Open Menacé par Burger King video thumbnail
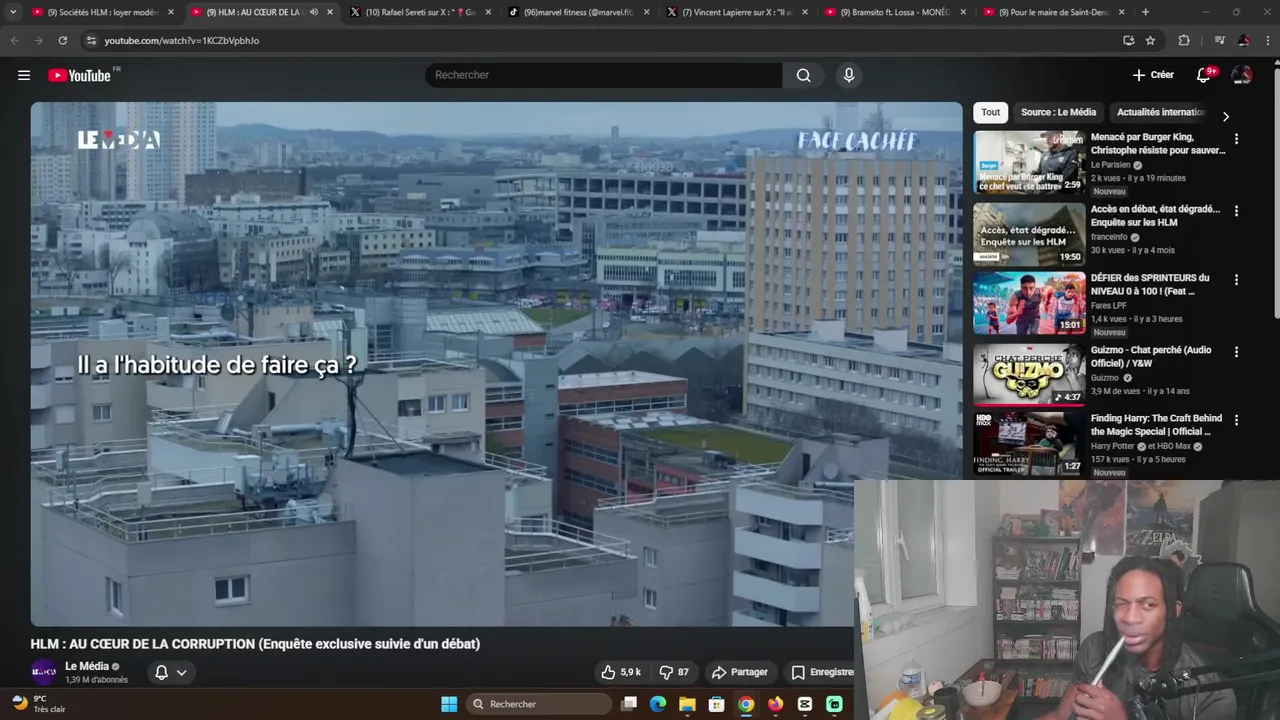The height and width of the screenshot is (720, 1280). pos(1029,162)
